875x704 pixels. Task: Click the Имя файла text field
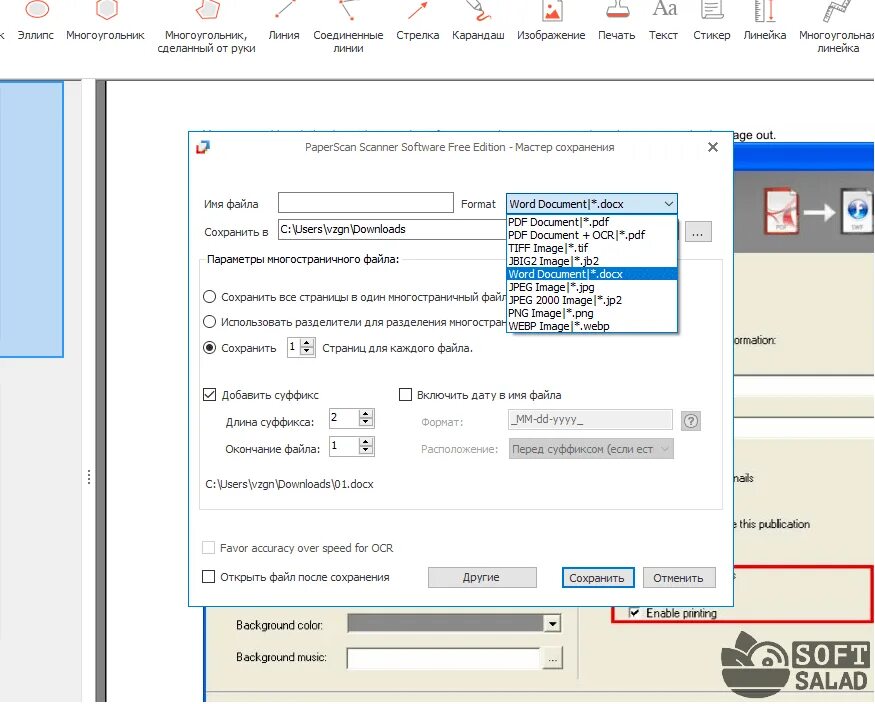tap(366, 202)
